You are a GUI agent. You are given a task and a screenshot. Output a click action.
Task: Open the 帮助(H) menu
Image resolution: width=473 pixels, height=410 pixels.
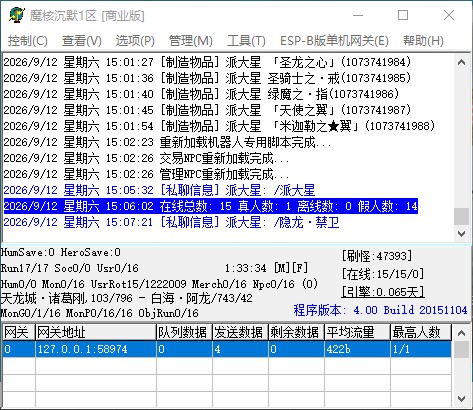423,41
